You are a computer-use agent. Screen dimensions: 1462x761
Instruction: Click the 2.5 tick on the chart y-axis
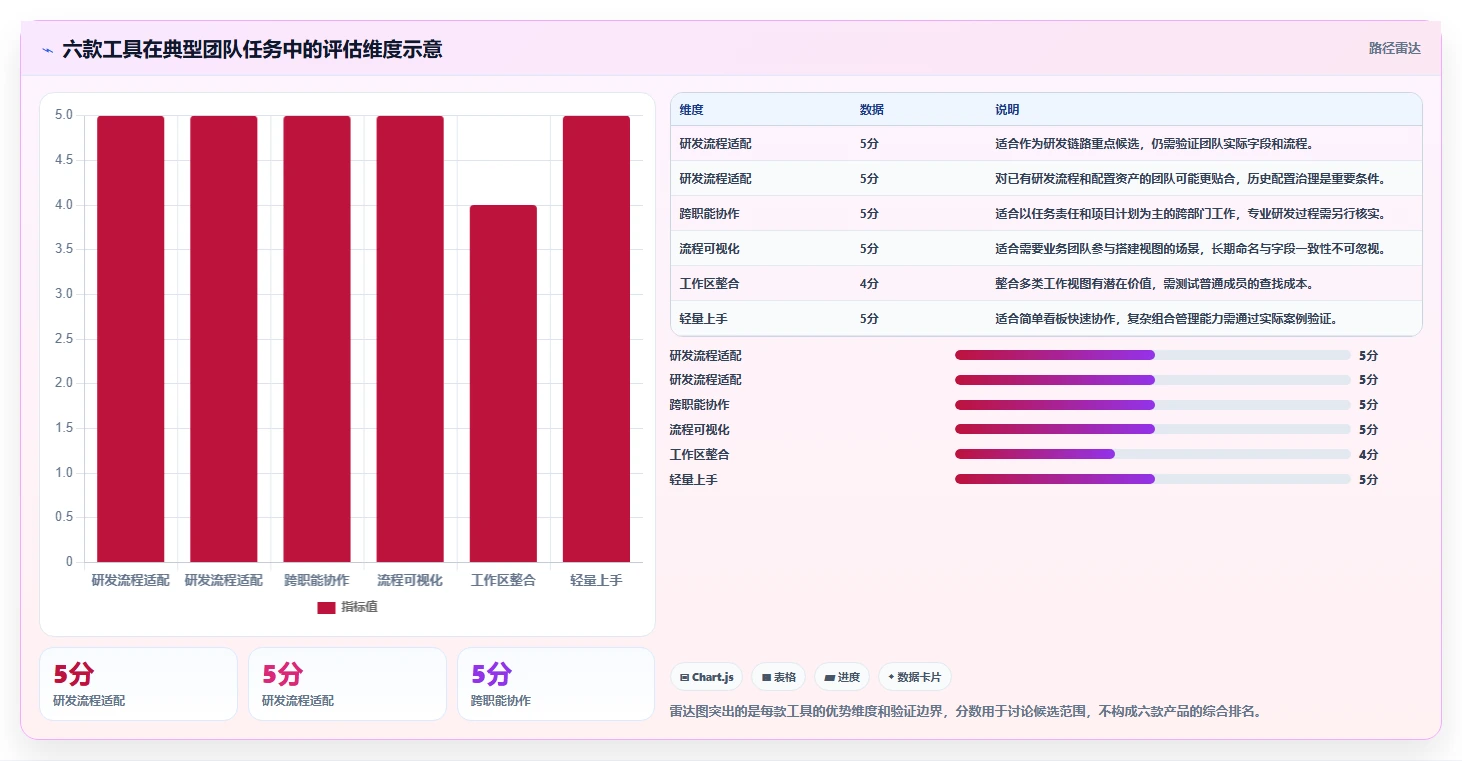[x=64, y=339]
